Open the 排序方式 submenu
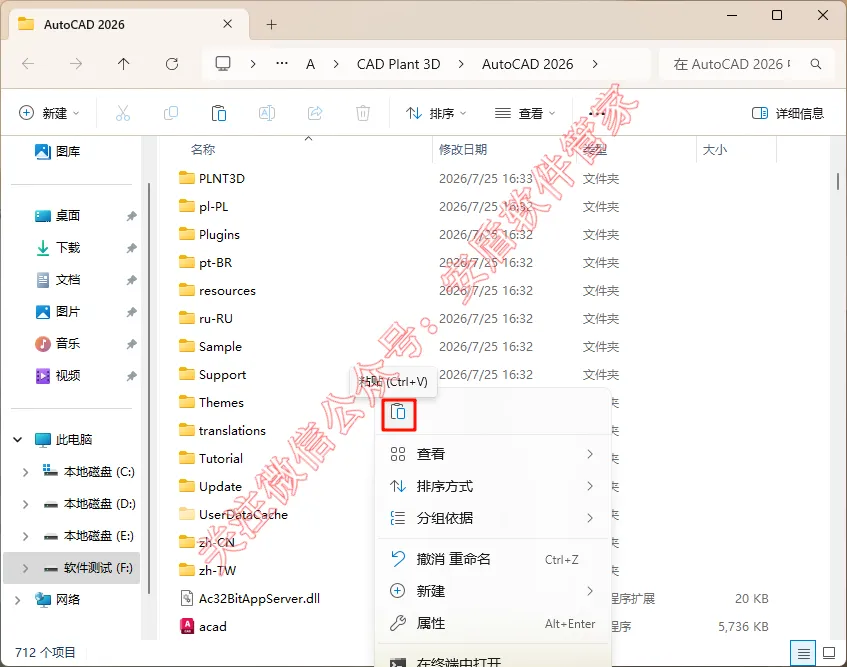 493,486
